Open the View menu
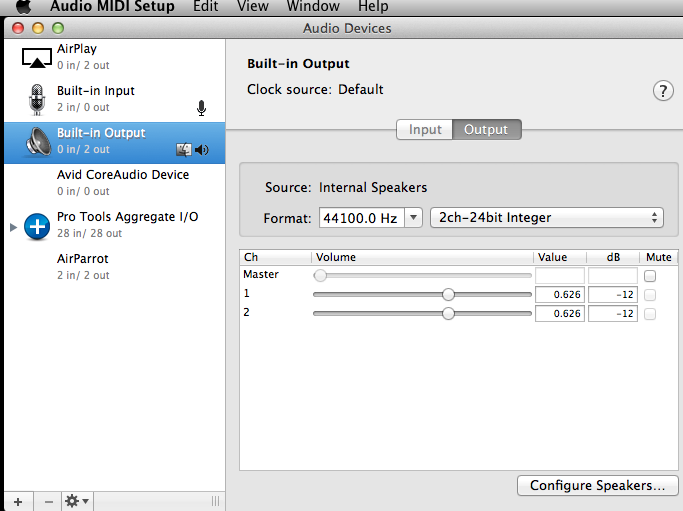The image size is (683, 511). [x=253, y=6]
